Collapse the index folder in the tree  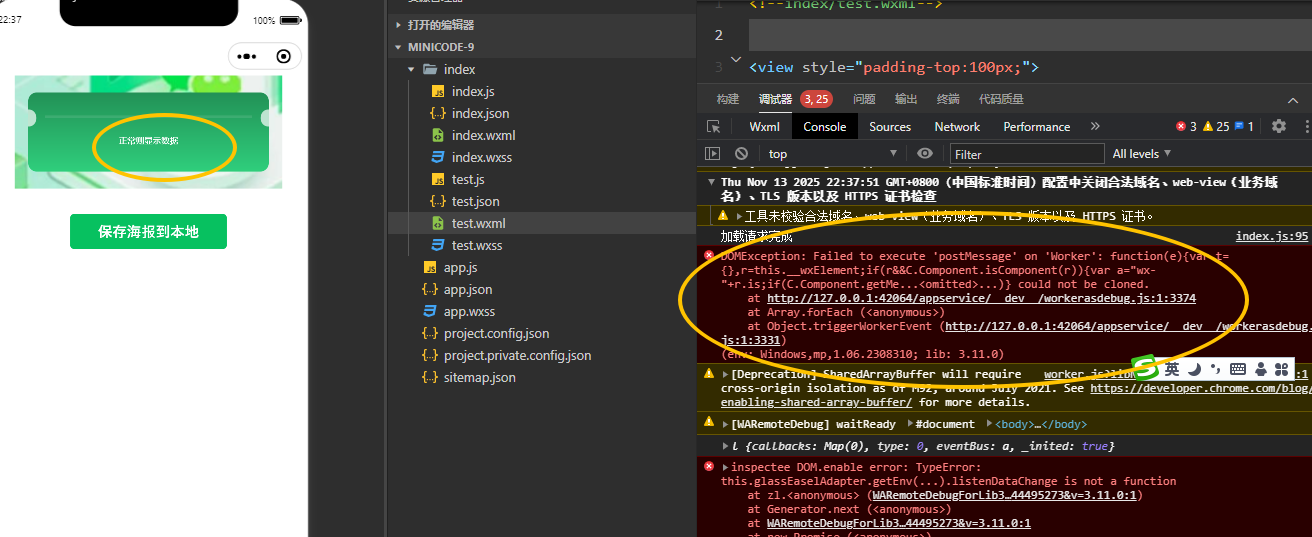pos(412,69)
